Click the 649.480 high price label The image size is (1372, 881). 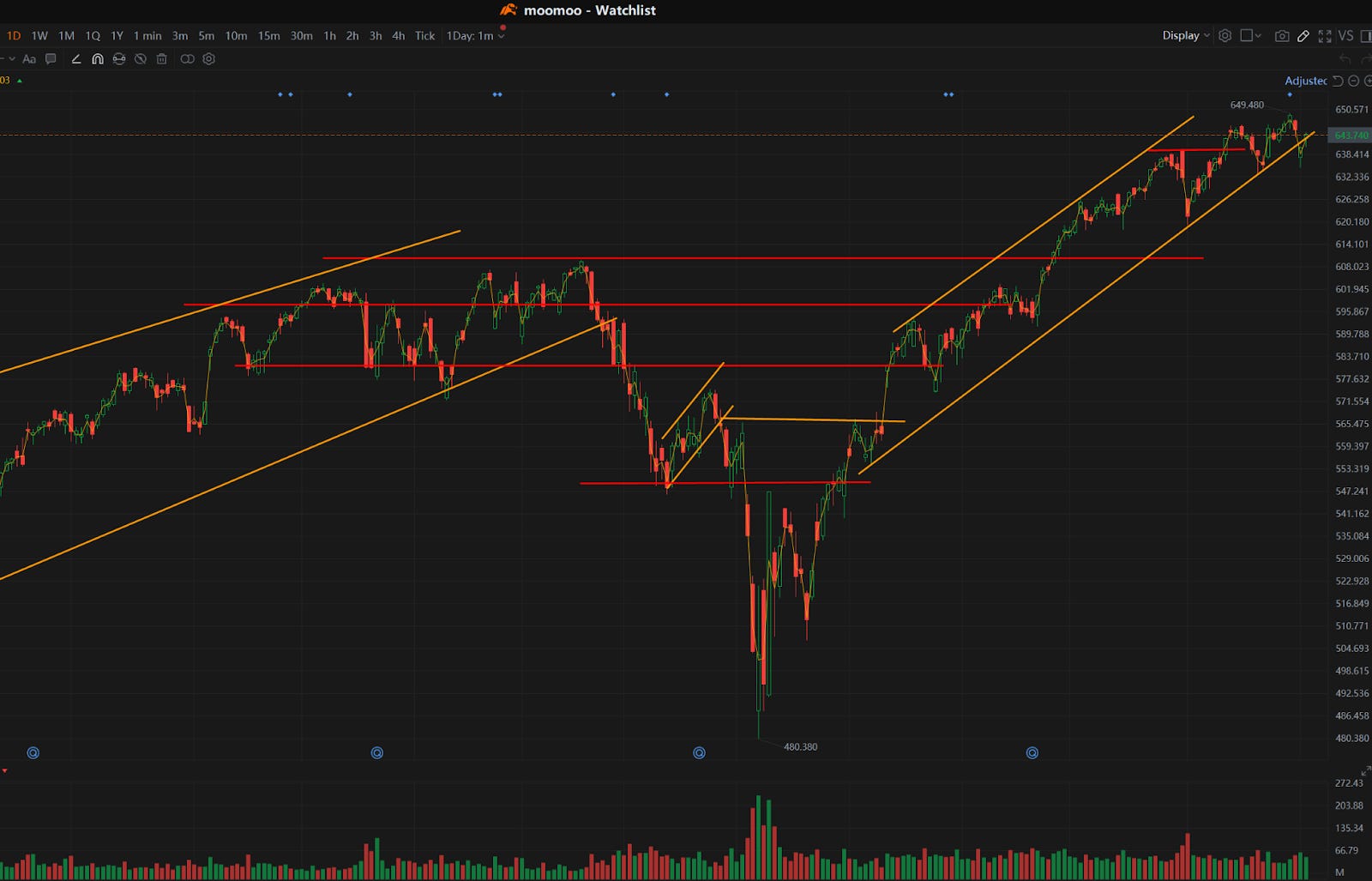coord(1247,105)
